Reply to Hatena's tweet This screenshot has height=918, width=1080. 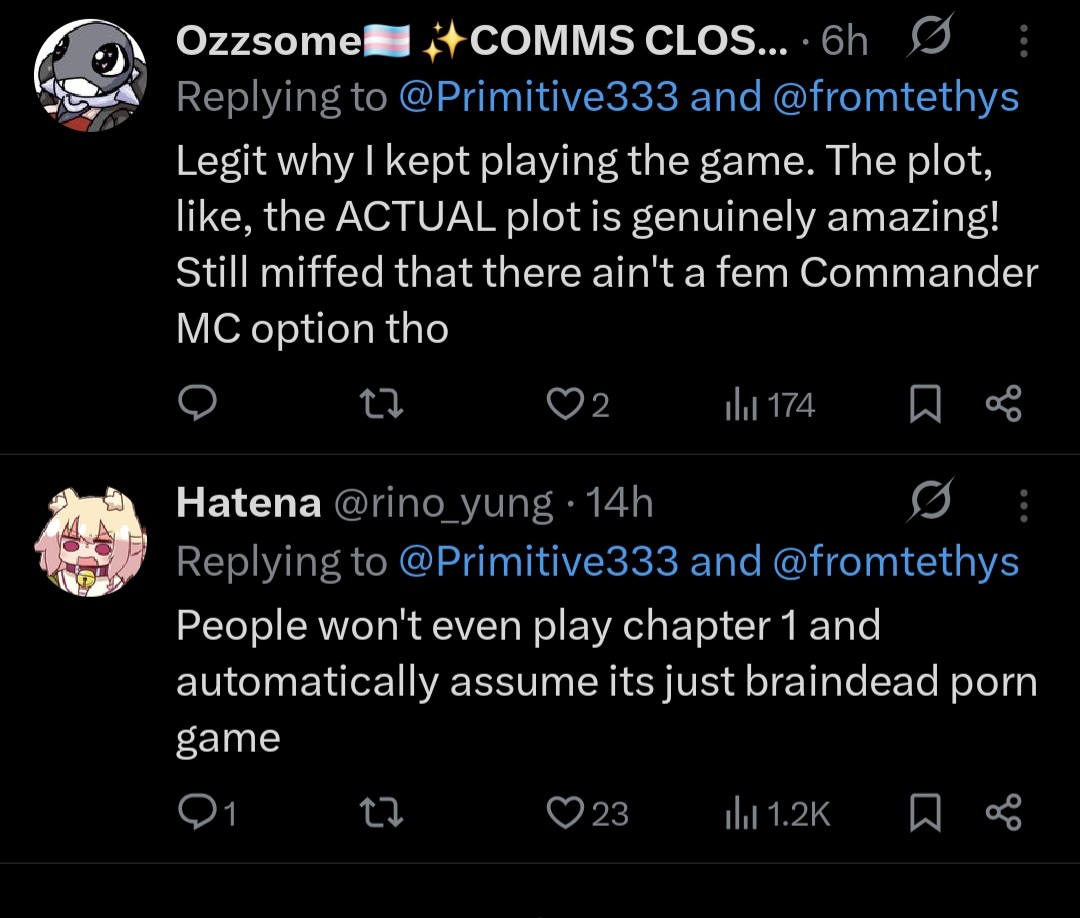198,812
